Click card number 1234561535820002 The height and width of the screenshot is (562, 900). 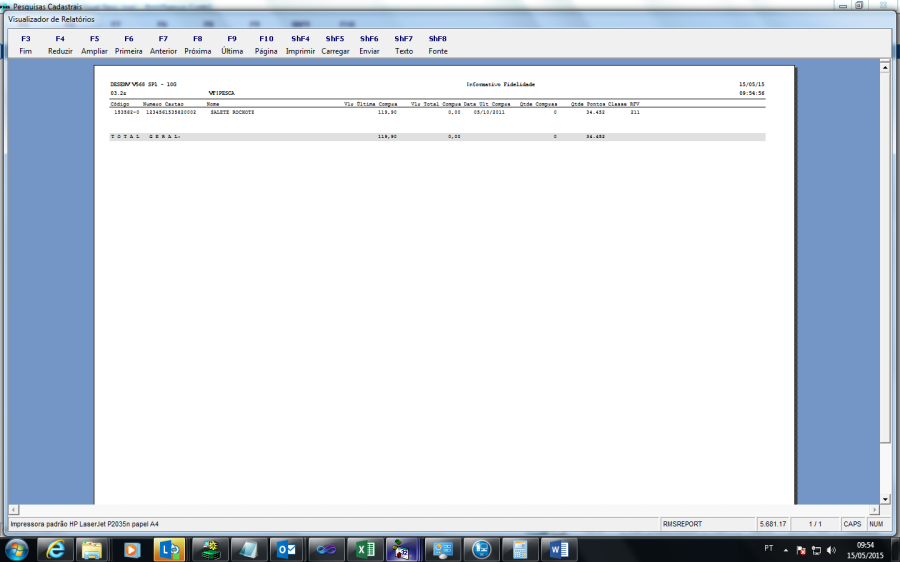point(170,113)
